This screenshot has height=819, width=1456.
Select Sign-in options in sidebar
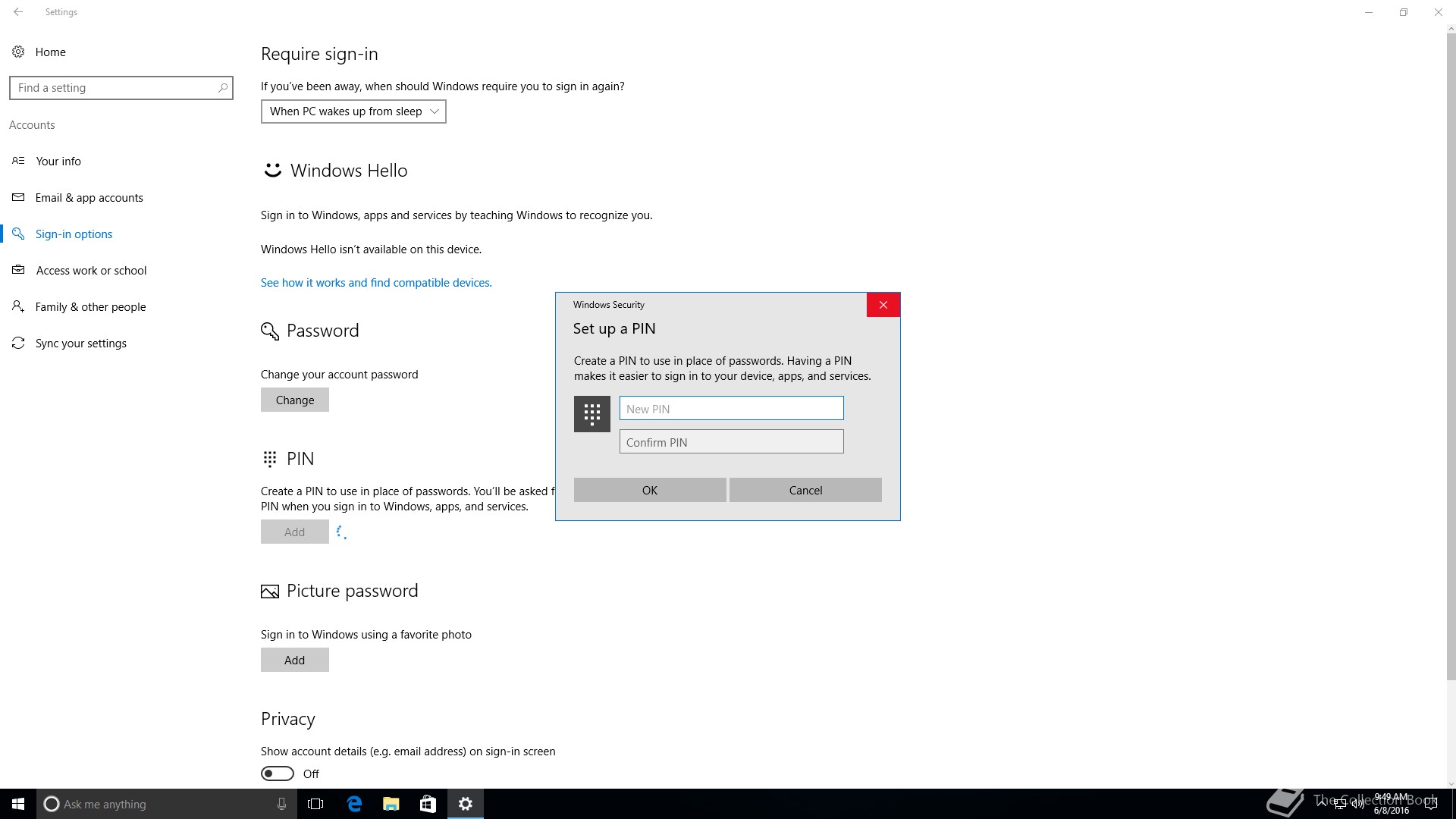click(74, 234)
